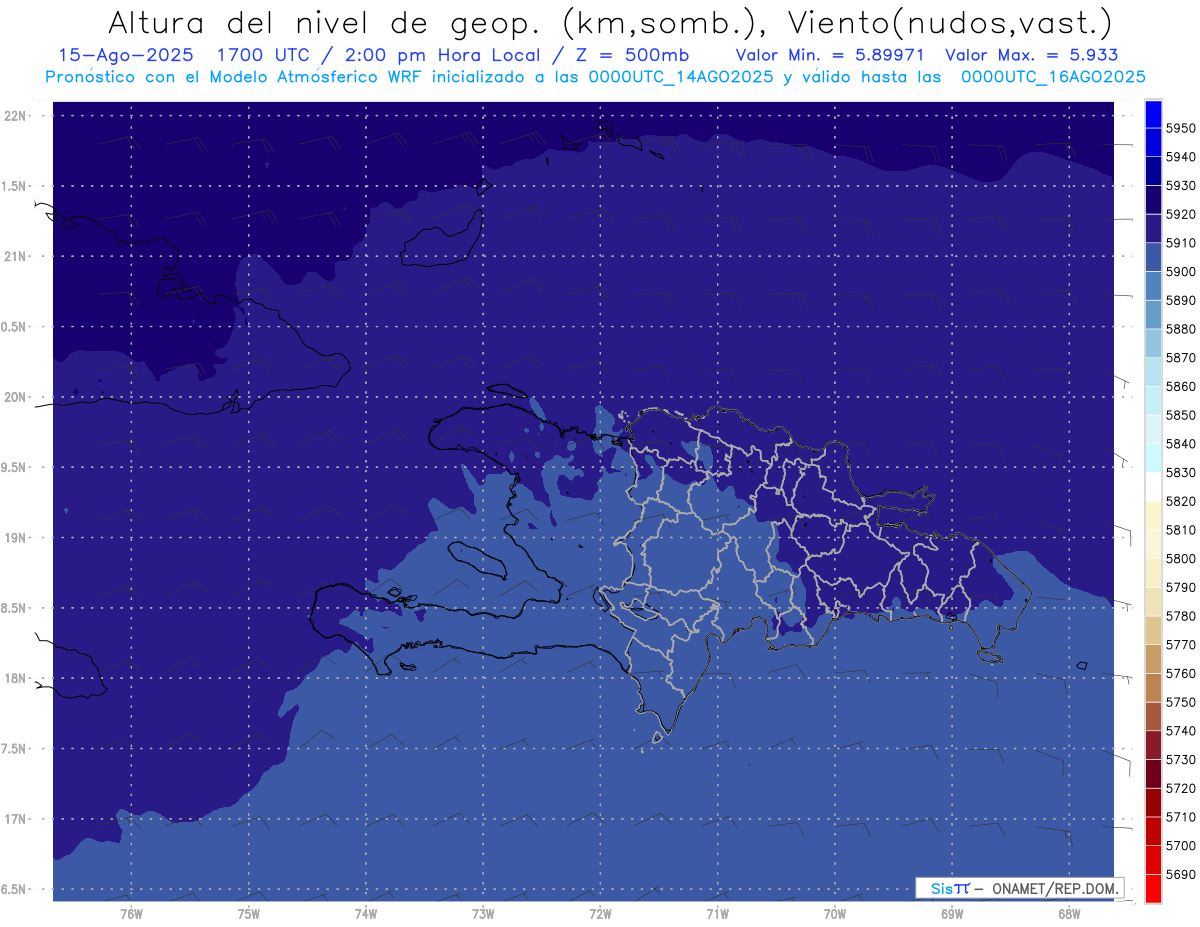Click the '72W' longitude label
The height and width of the screenshot is (927, 1200).
click(x=600, y=914)
